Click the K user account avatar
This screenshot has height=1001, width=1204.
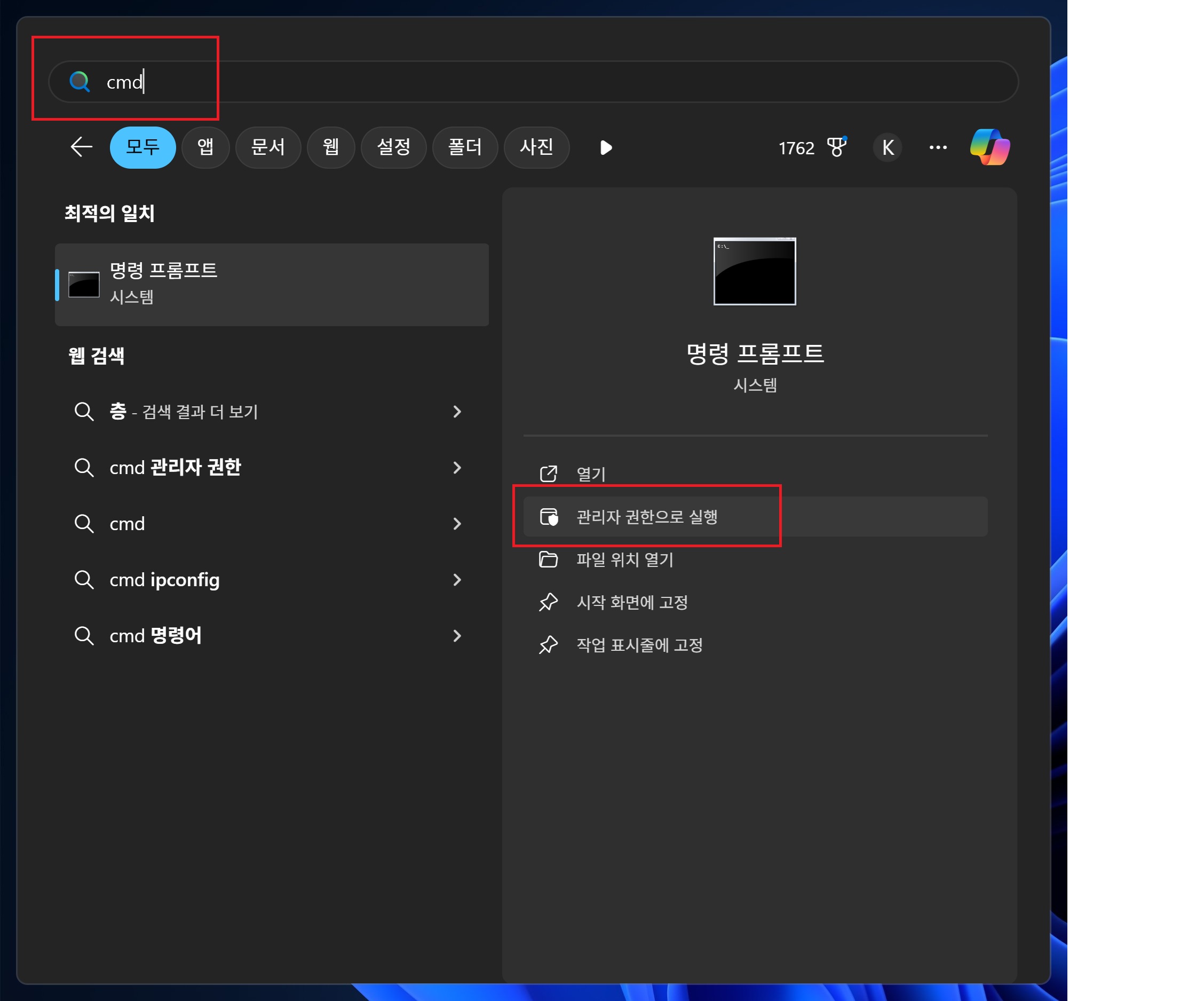(x=888, y=147)
